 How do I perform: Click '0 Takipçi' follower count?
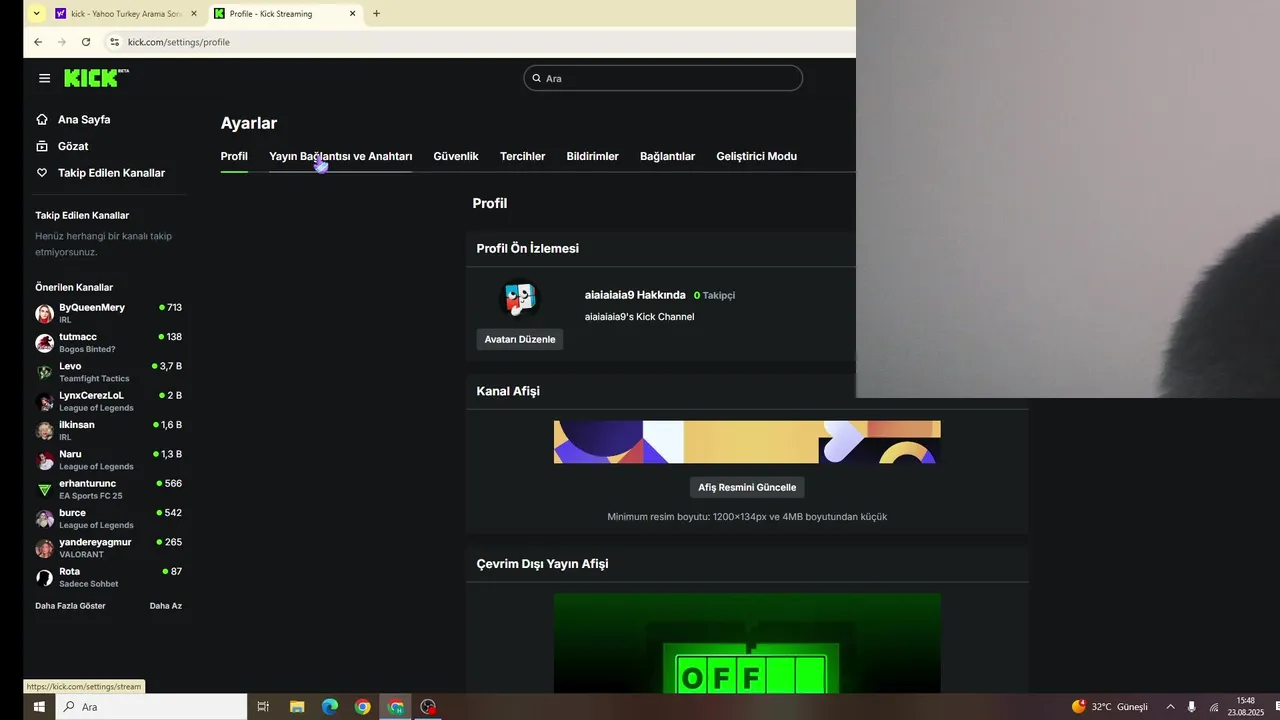(714, 296)
